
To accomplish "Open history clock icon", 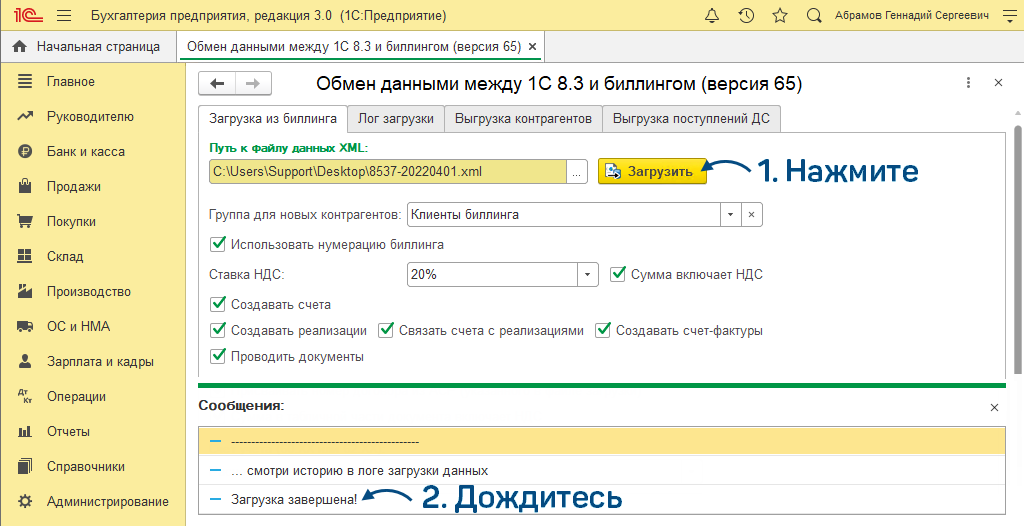I will (746, 15).
